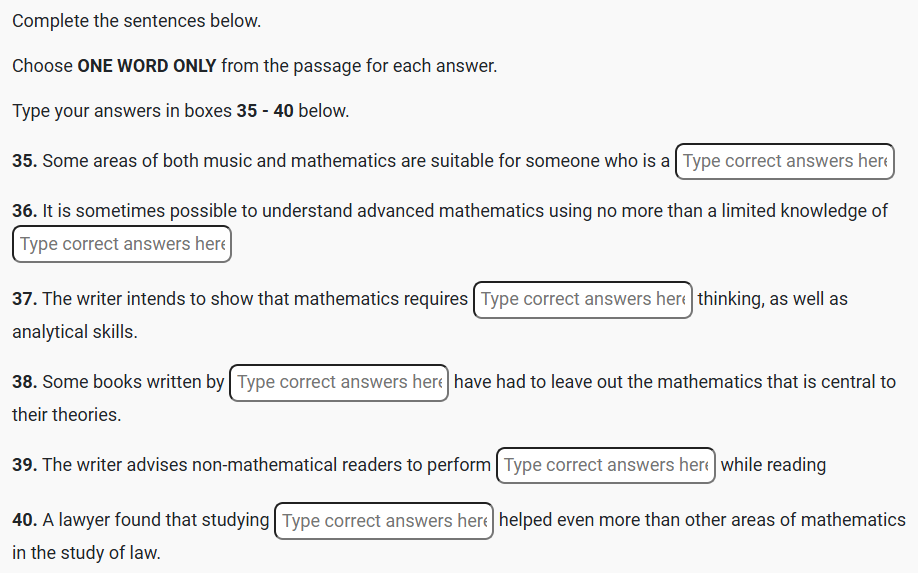Click the bold "ONE WORD ONLY" text
The image size is (918, 573).
[146, 66]
